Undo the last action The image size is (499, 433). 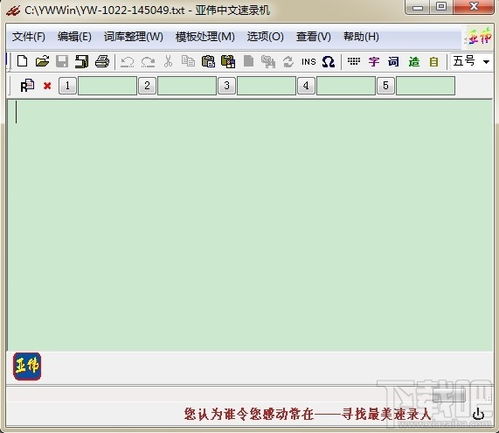pos(127,62)
